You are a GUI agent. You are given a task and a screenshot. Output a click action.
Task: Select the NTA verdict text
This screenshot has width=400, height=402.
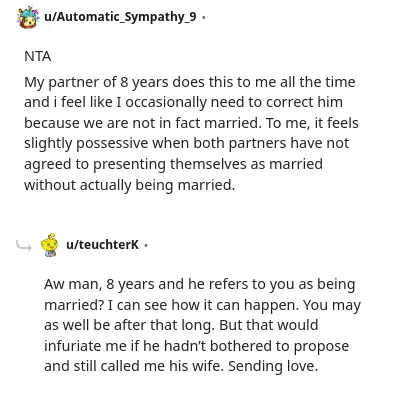click(x=38, y=56)
